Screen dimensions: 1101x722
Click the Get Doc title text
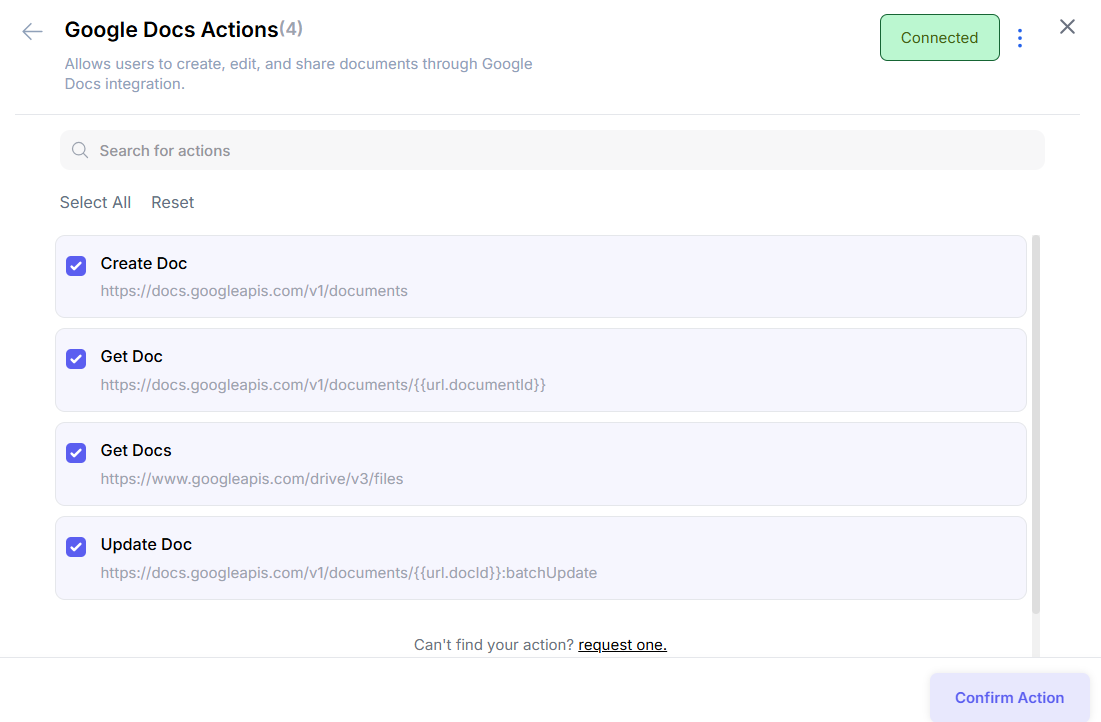(x=131, y=357)
